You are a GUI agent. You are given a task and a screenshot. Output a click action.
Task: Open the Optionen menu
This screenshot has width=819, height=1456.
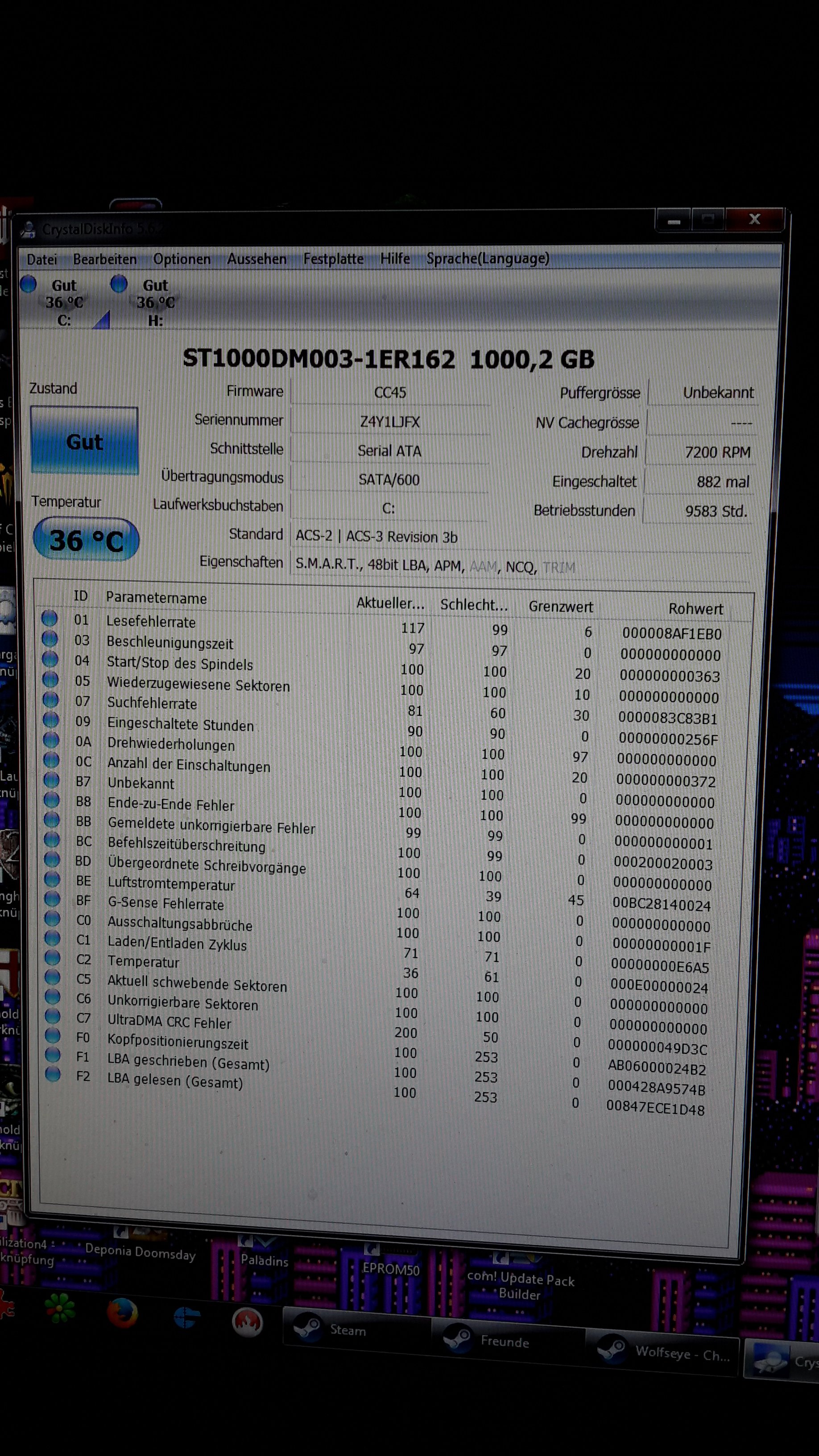tap(182, 260)
